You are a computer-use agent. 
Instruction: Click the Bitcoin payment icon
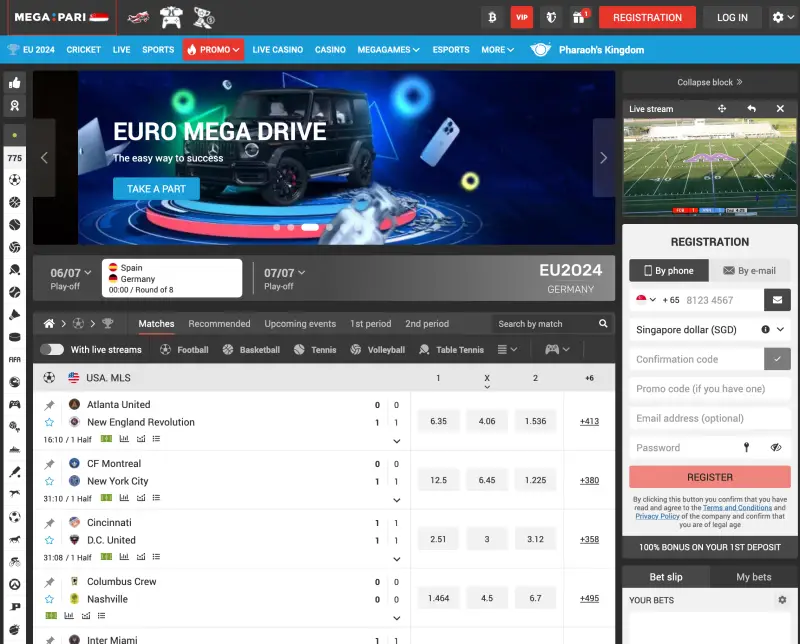click(x=492, y=17)
